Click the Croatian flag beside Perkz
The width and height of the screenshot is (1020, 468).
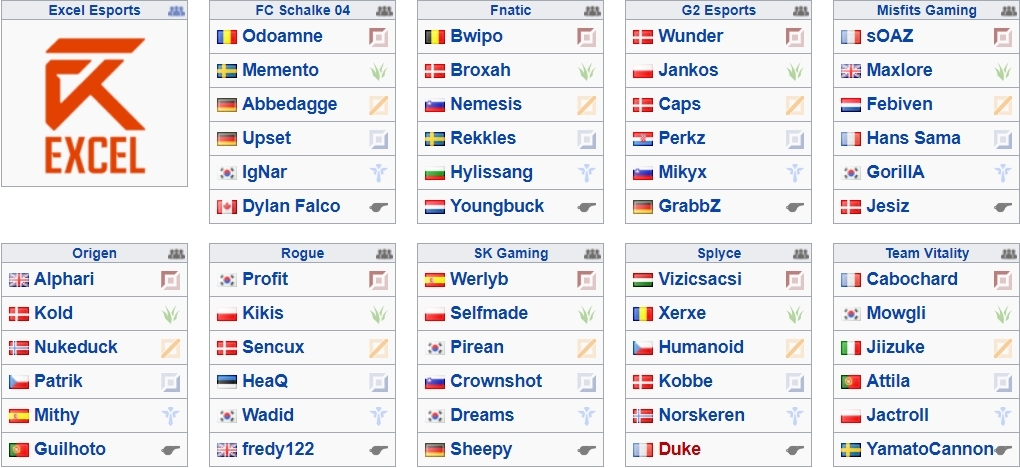[x=643, y=139]
